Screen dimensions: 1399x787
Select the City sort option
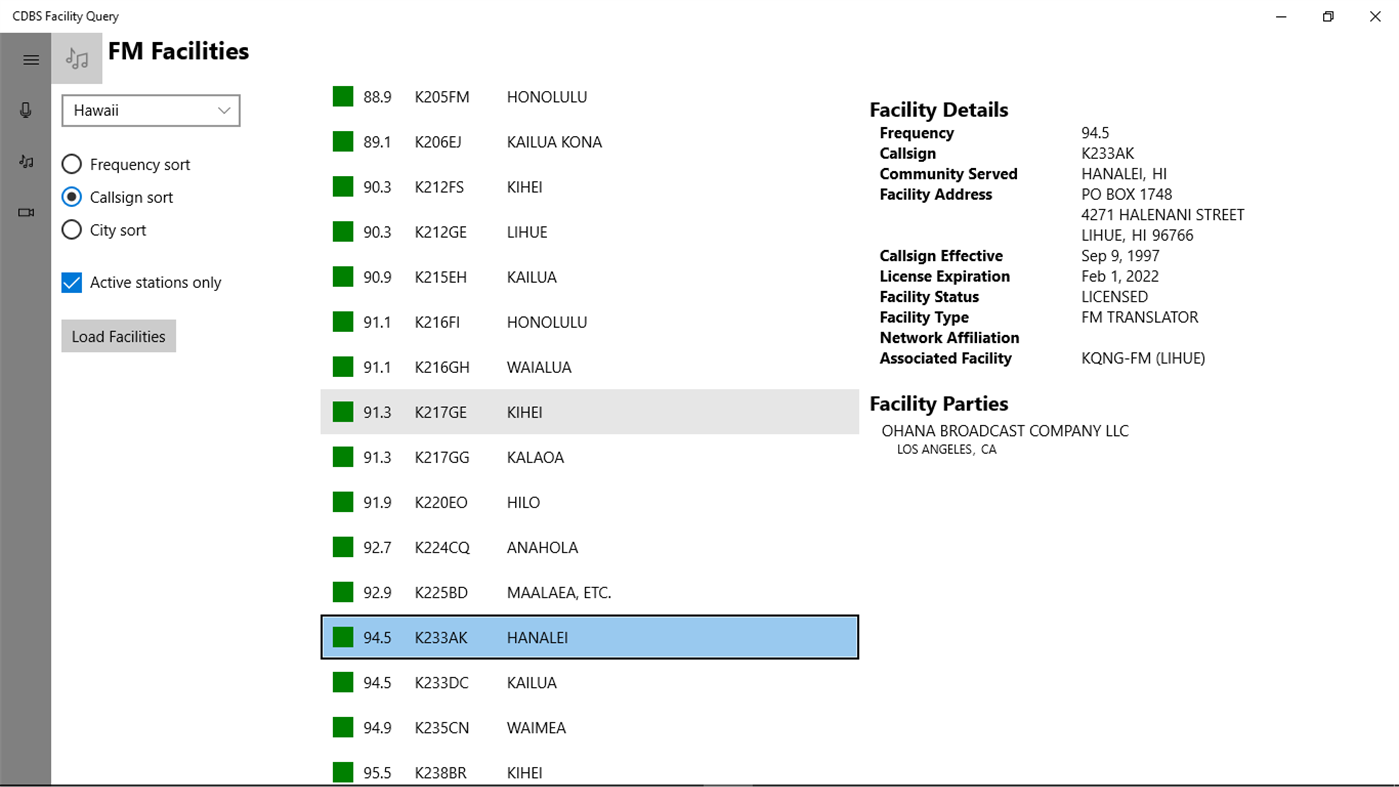click(71, 230)
